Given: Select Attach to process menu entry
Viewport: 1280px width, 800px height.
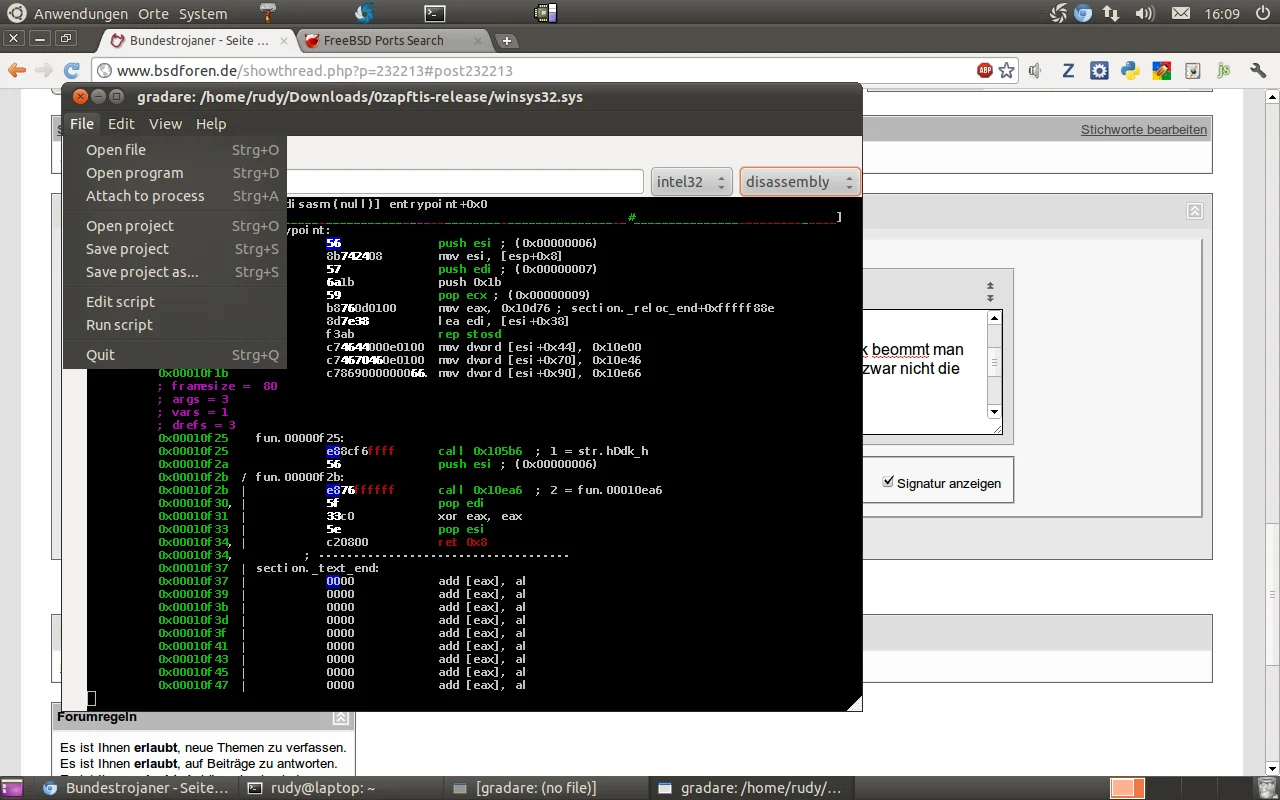Looking at the screenshot, I should pos(175,196).
